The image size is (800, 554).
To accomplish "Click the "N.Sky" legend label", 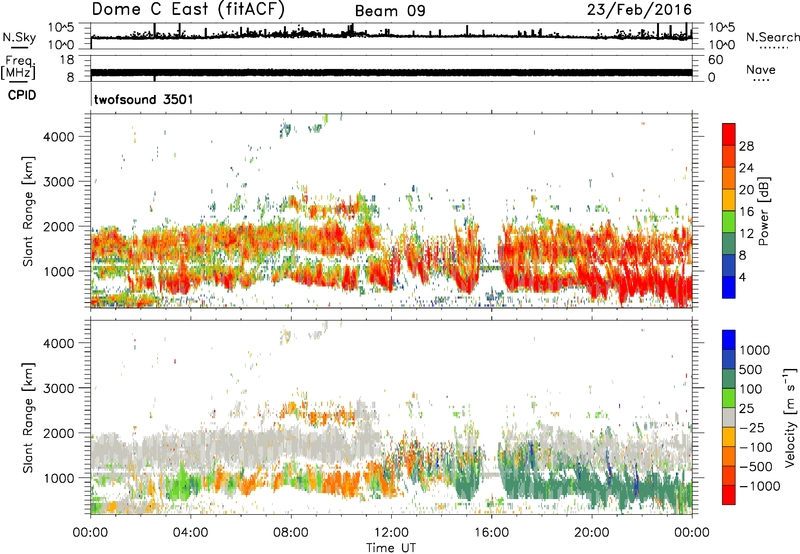I will click(19, 37).
